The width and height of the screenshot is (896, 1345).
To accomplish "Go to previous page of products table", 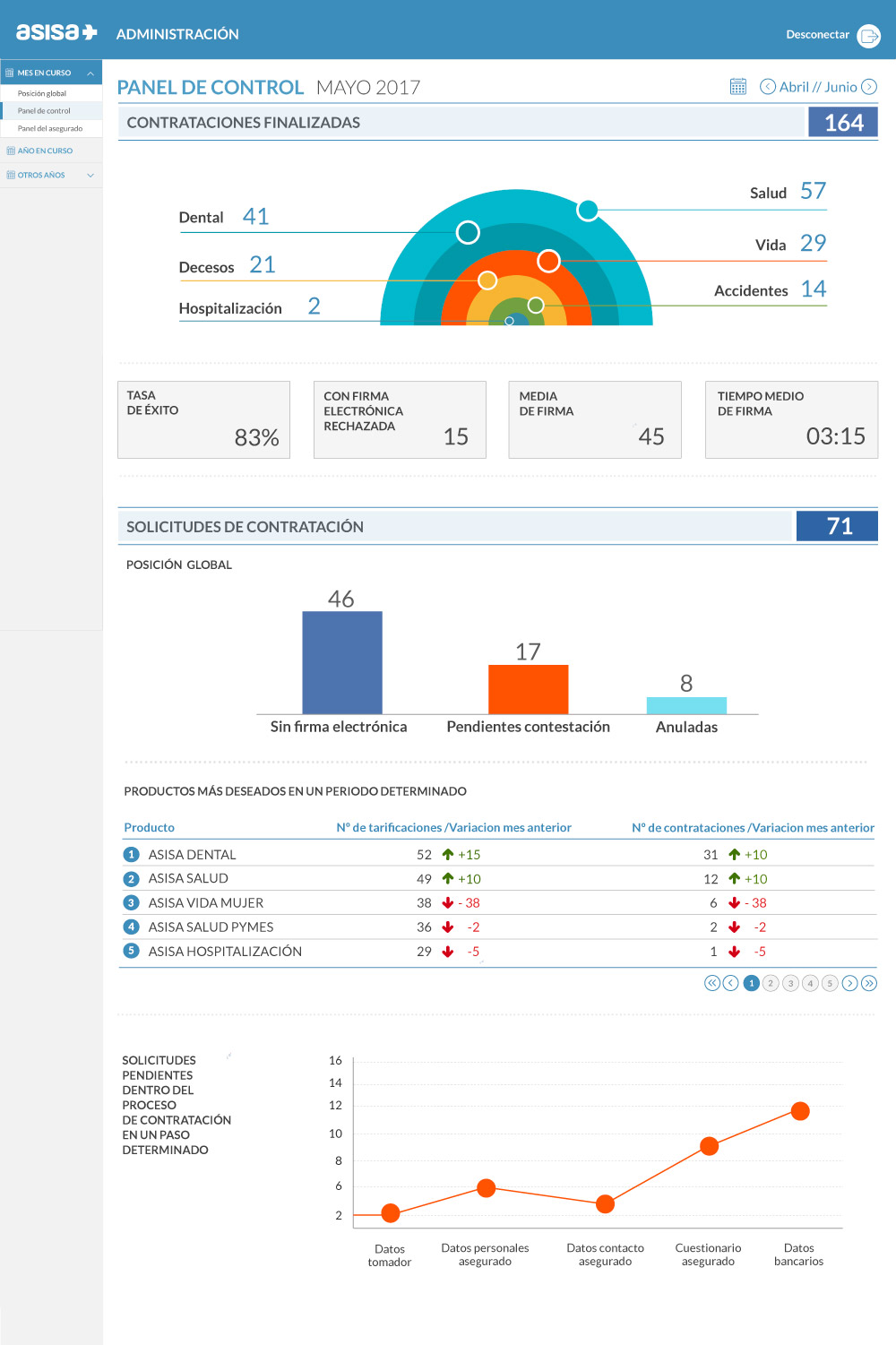I will [731, 983].
